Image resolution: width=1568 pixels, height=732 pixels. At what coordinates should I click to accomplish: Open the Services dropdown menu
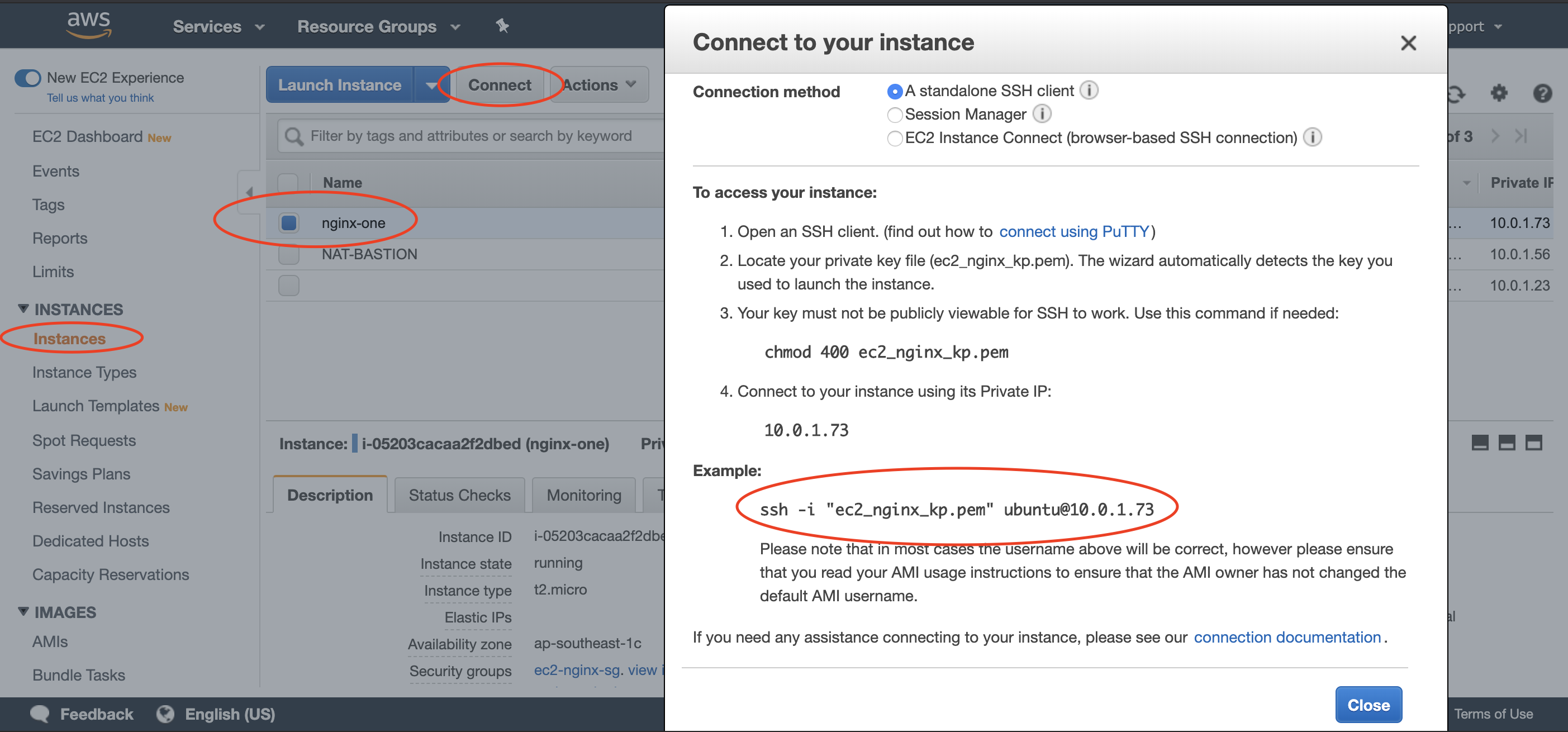tap(218, 27)
